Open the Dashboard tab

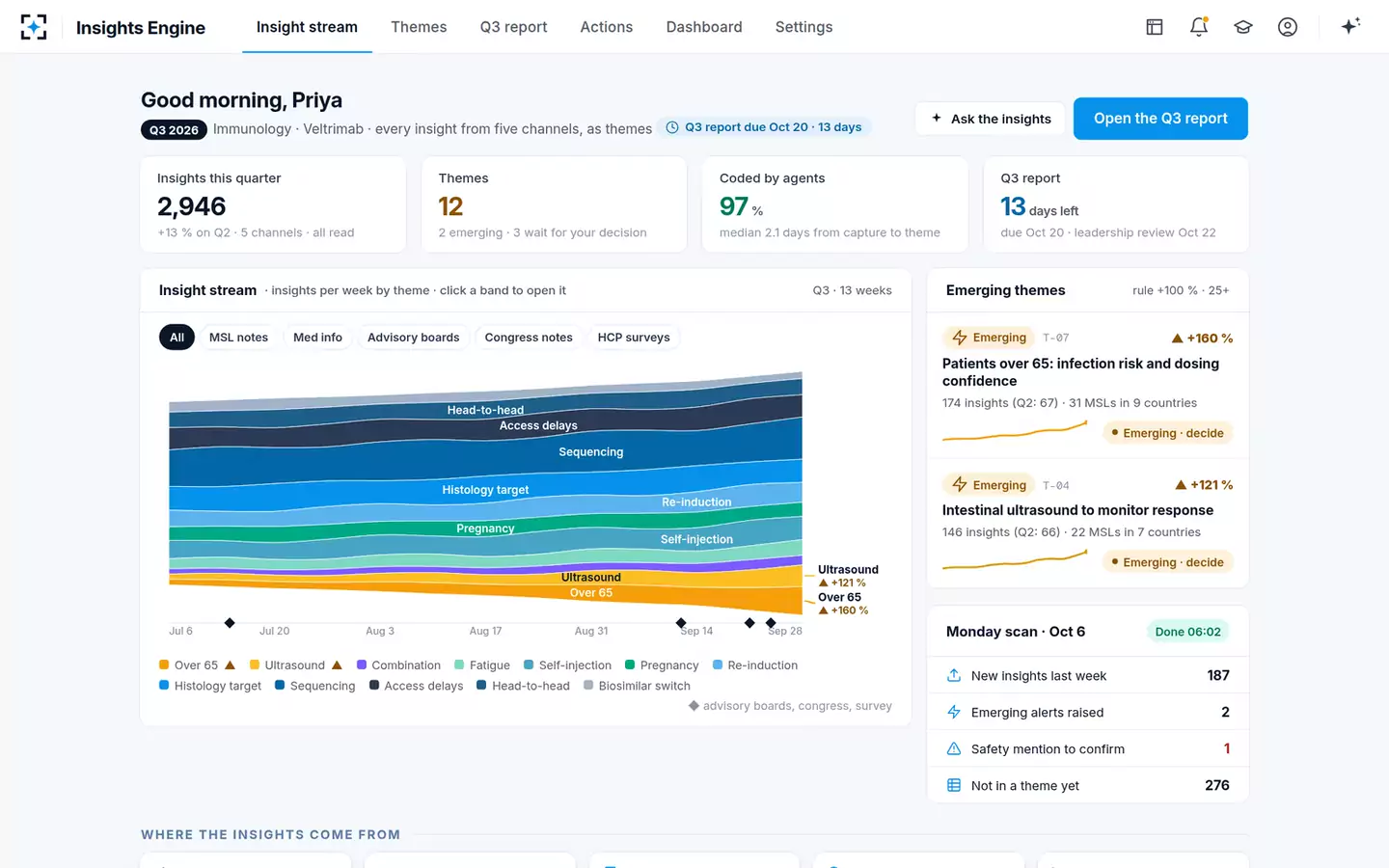(704, 27)
